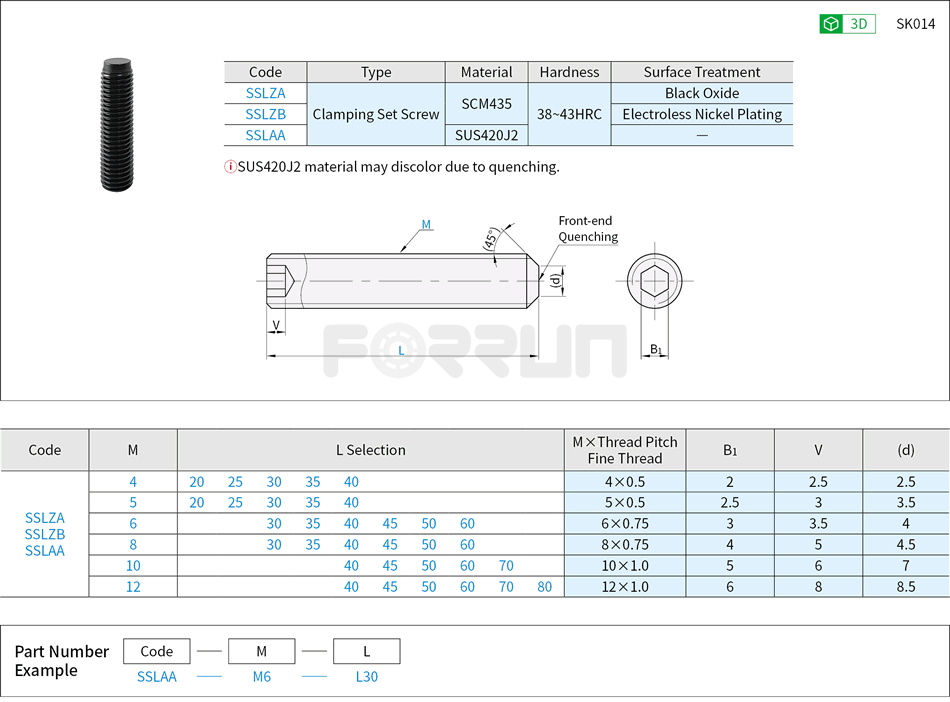Open the 3D cube preview icon
This screenshot has width=950, height=702.
pyautogui.click(x=829, y=23)
